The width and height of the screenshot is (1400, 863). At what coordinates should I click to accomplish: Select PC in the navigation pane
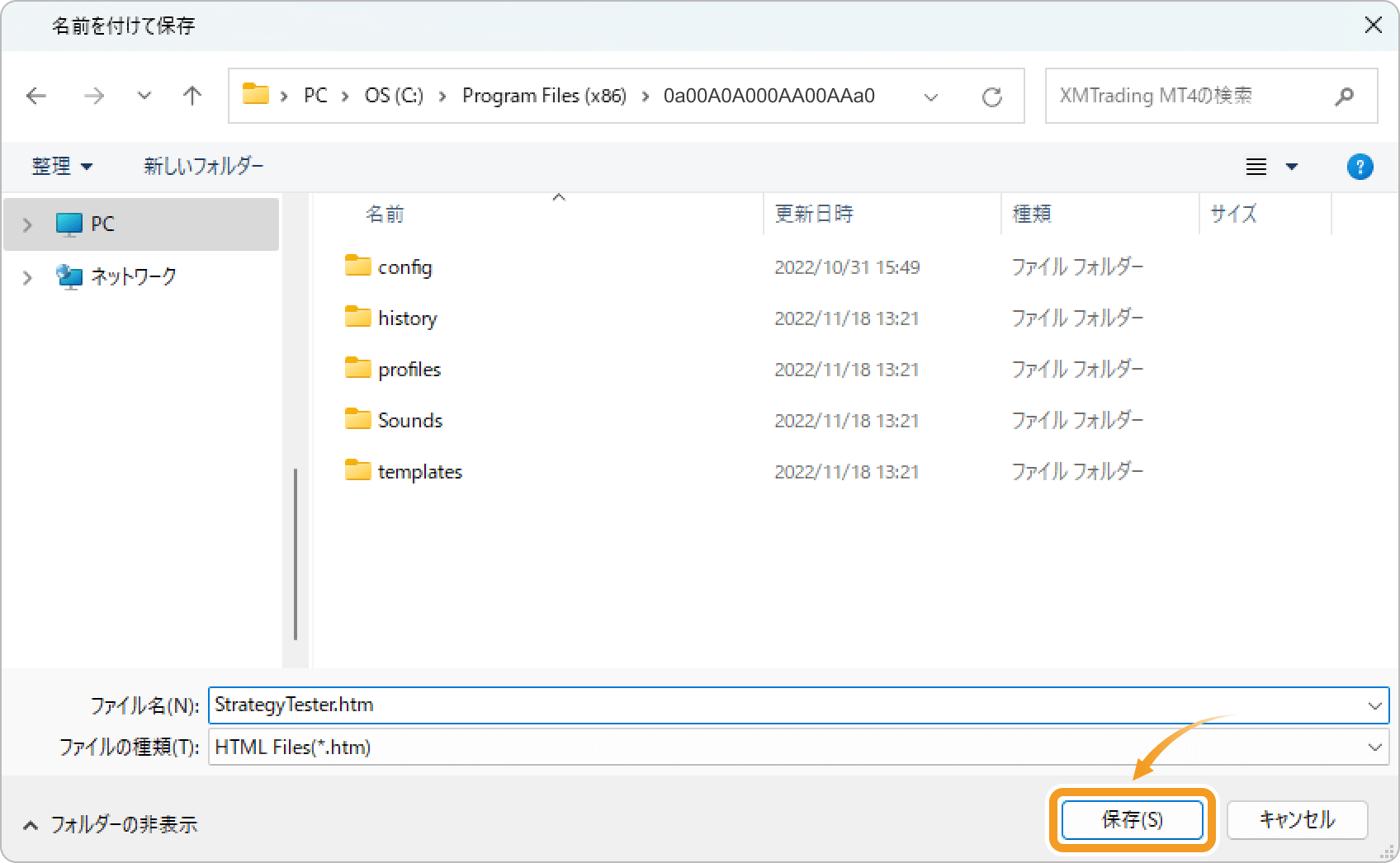[x=141, y=224]
